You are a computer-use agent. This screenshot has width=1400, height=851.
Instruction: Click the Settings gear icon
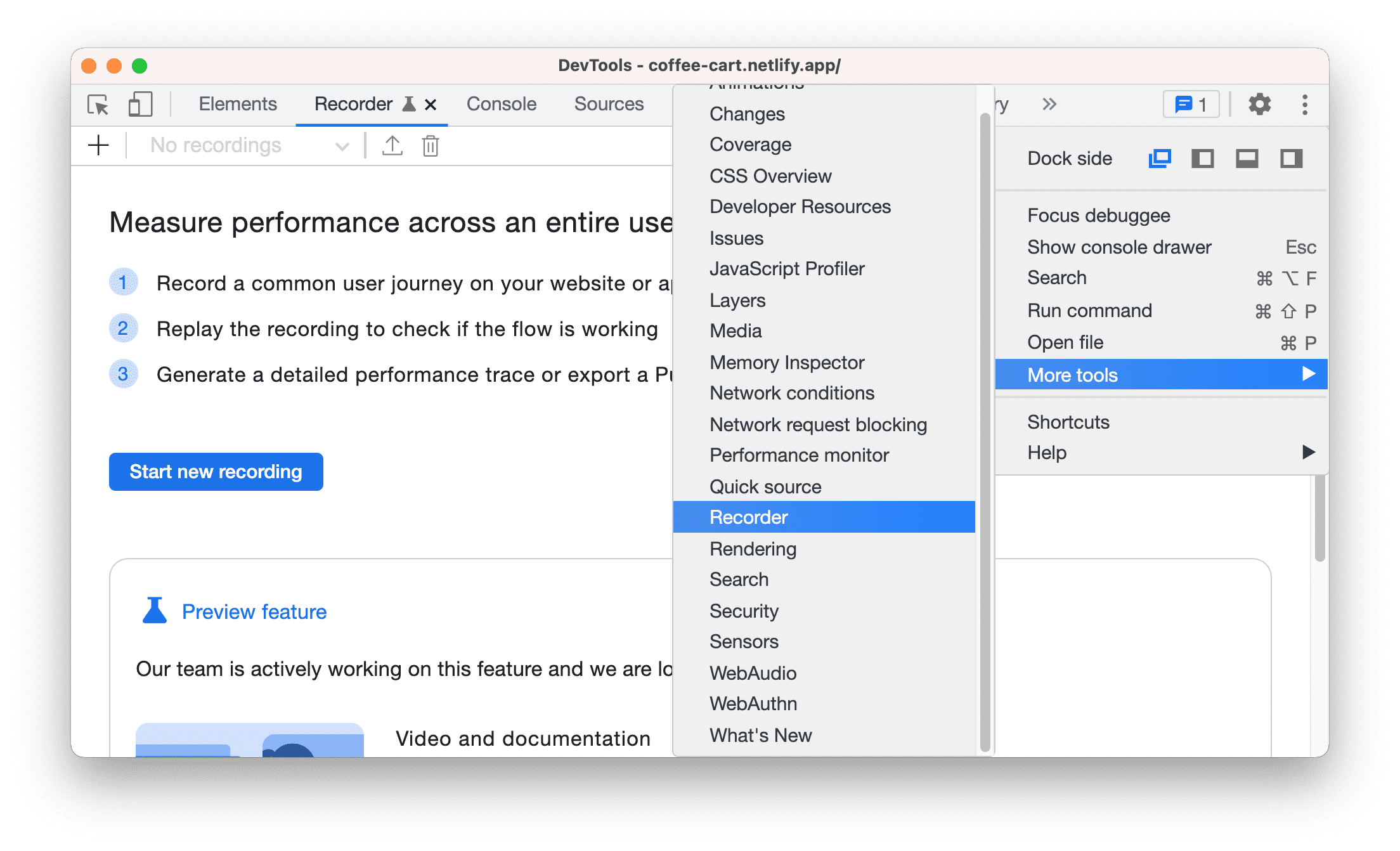point(1258,105)
